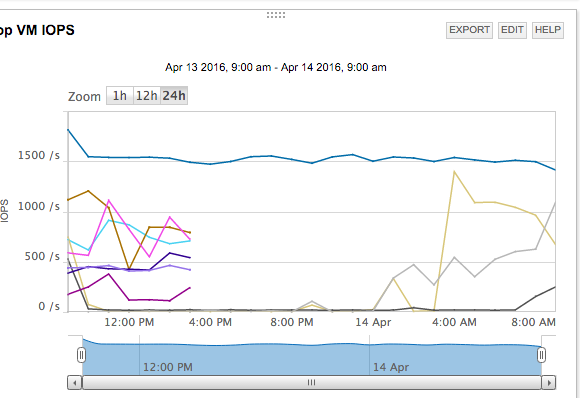
Task: Set zoom to 12h
Action: [147, 96]
